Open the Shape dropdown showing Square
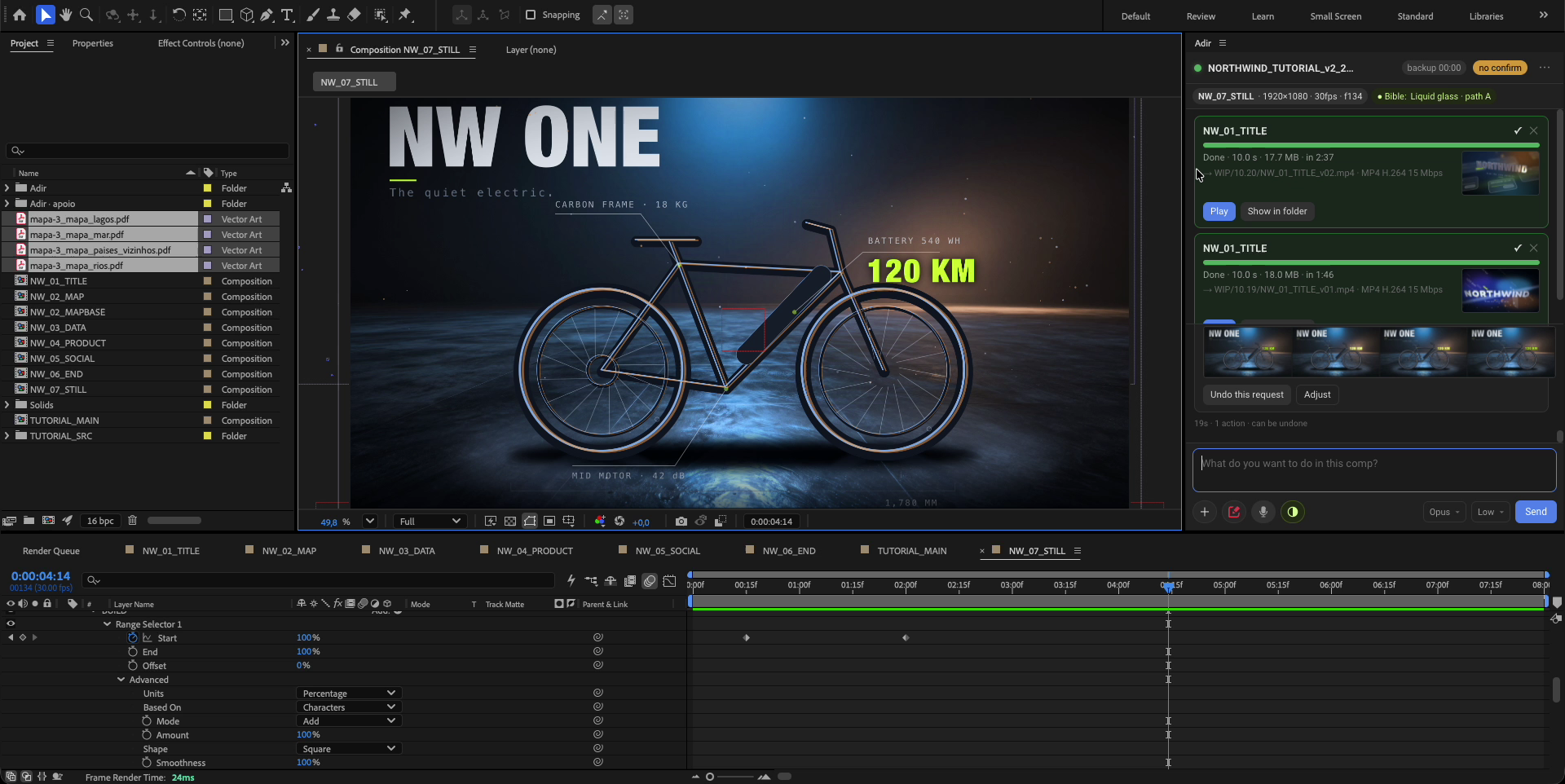 (348, 749)
